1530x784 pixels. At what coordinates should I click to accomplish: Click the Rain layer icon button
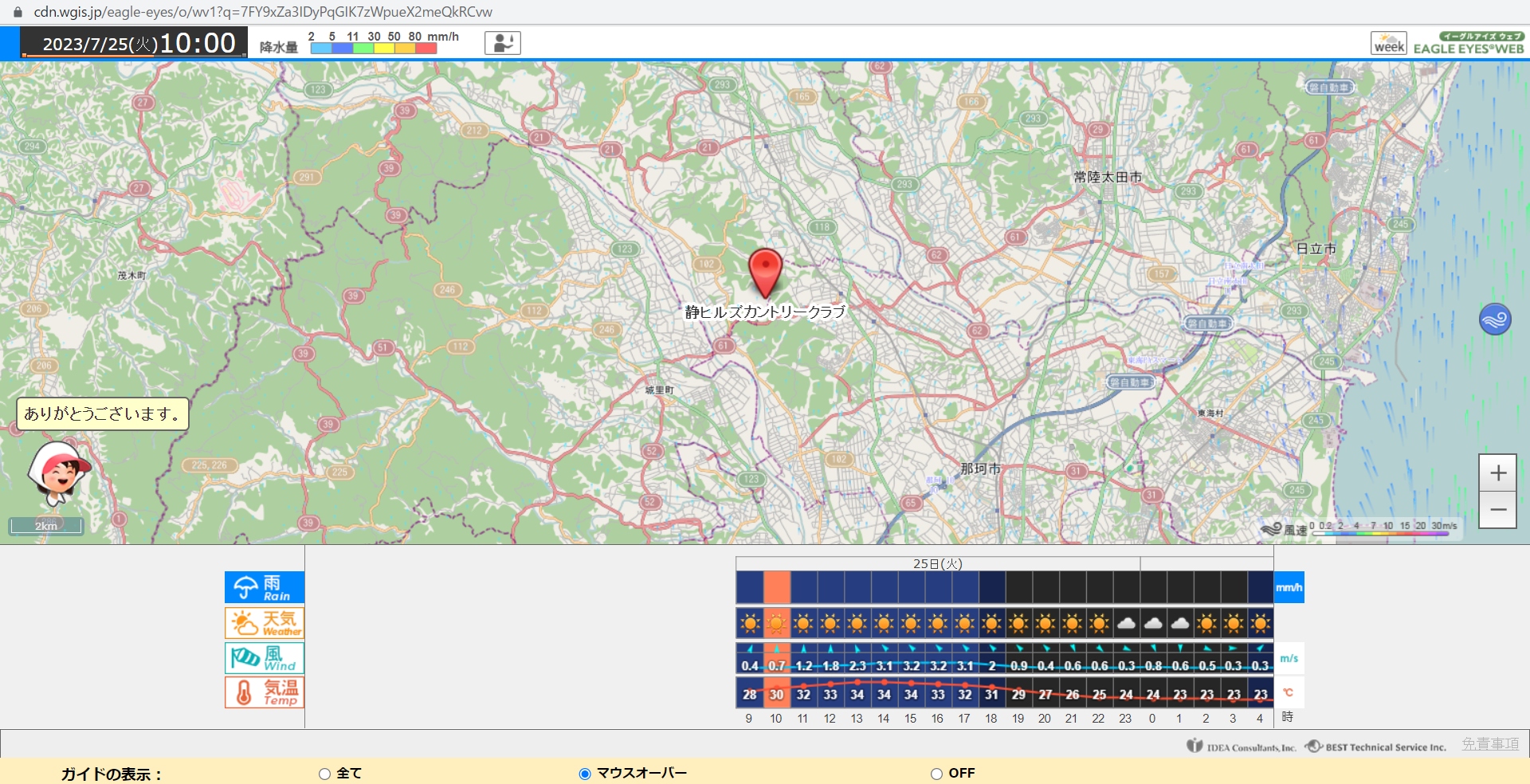[x=264, y=587]
